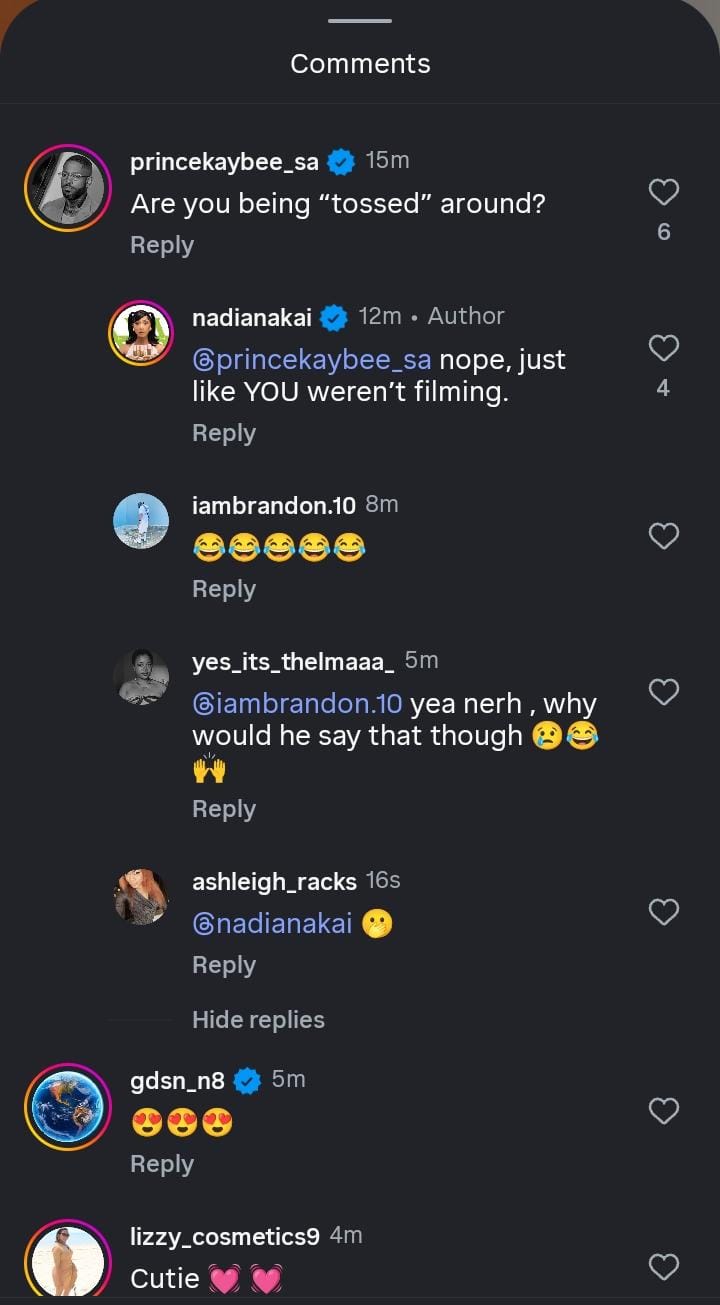Reply to ashleigh_racks' comment
Viewport: 720px width, 1305px height.
coord(224,965)
